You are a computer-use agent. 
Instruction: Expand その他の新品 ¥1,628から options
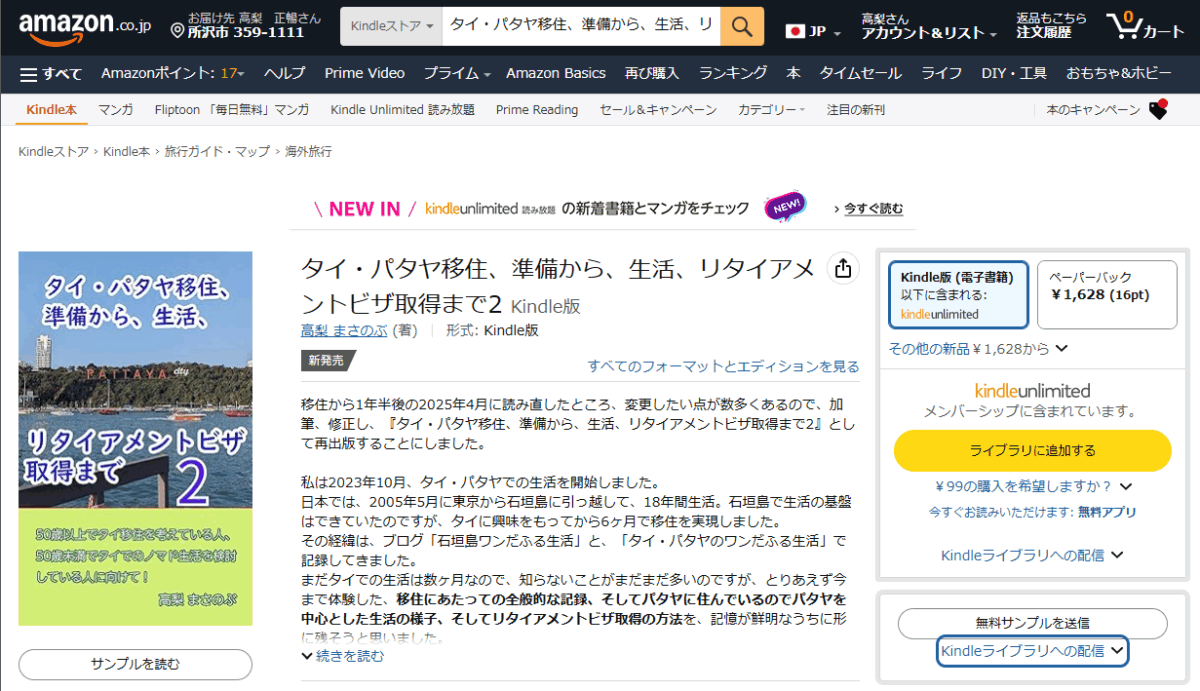coord(979,349)
